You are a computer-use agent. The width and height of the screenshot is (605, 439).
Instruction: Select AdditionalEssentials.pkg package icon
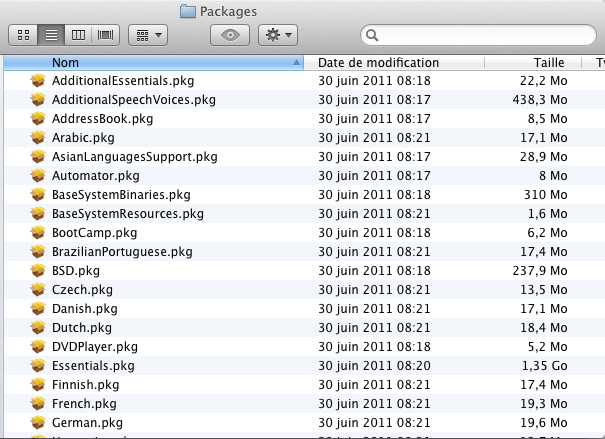(x=38, y=81)
